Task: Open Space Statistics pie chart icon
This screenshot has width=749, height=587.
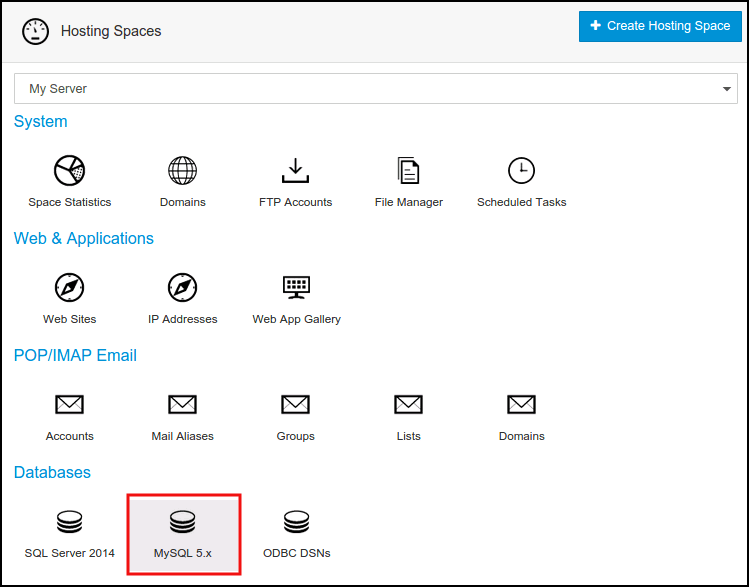Action: click(x=69, y=171)
